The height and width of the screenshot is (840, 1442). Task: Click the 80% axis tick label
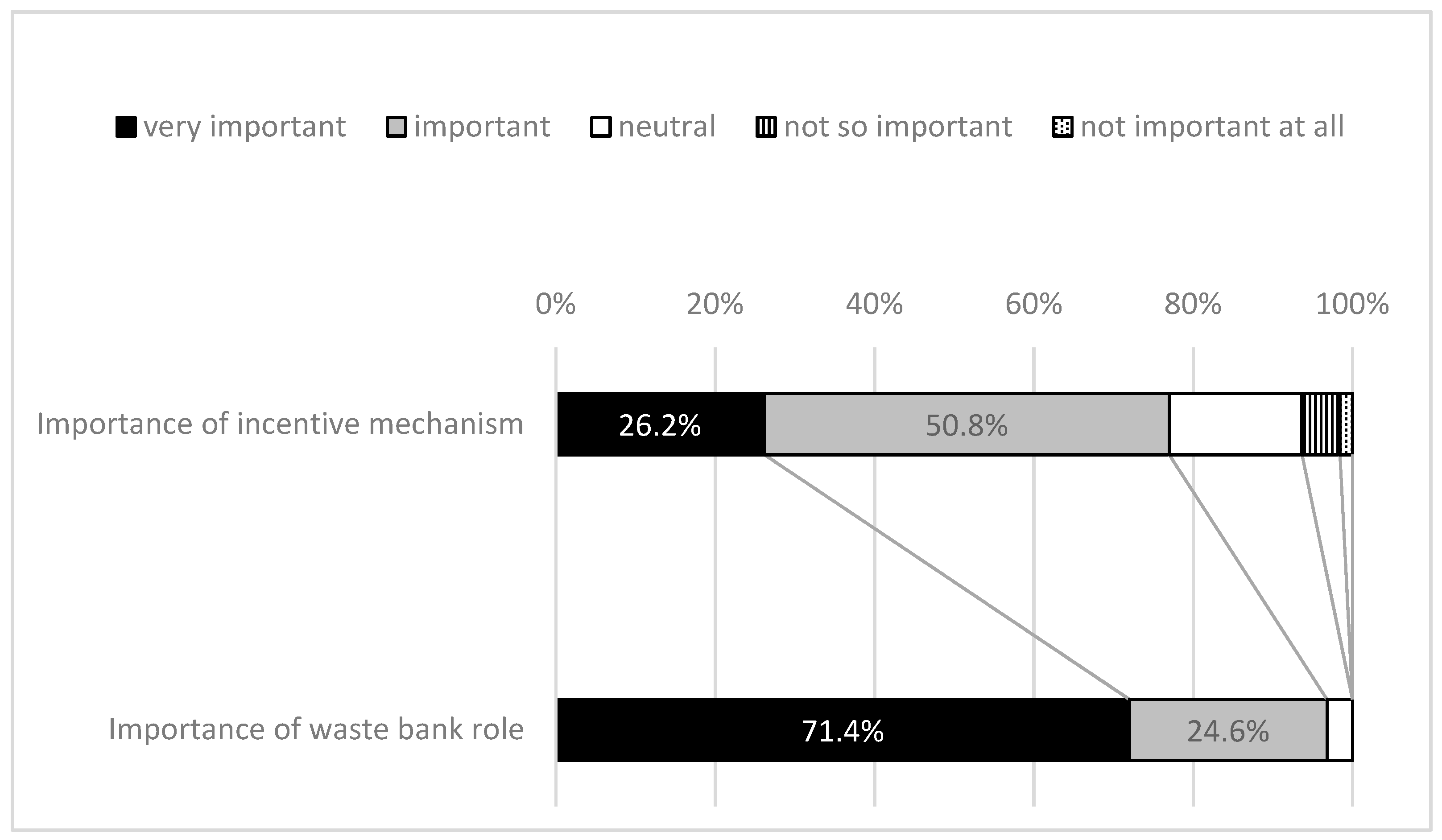[1193, 304]
